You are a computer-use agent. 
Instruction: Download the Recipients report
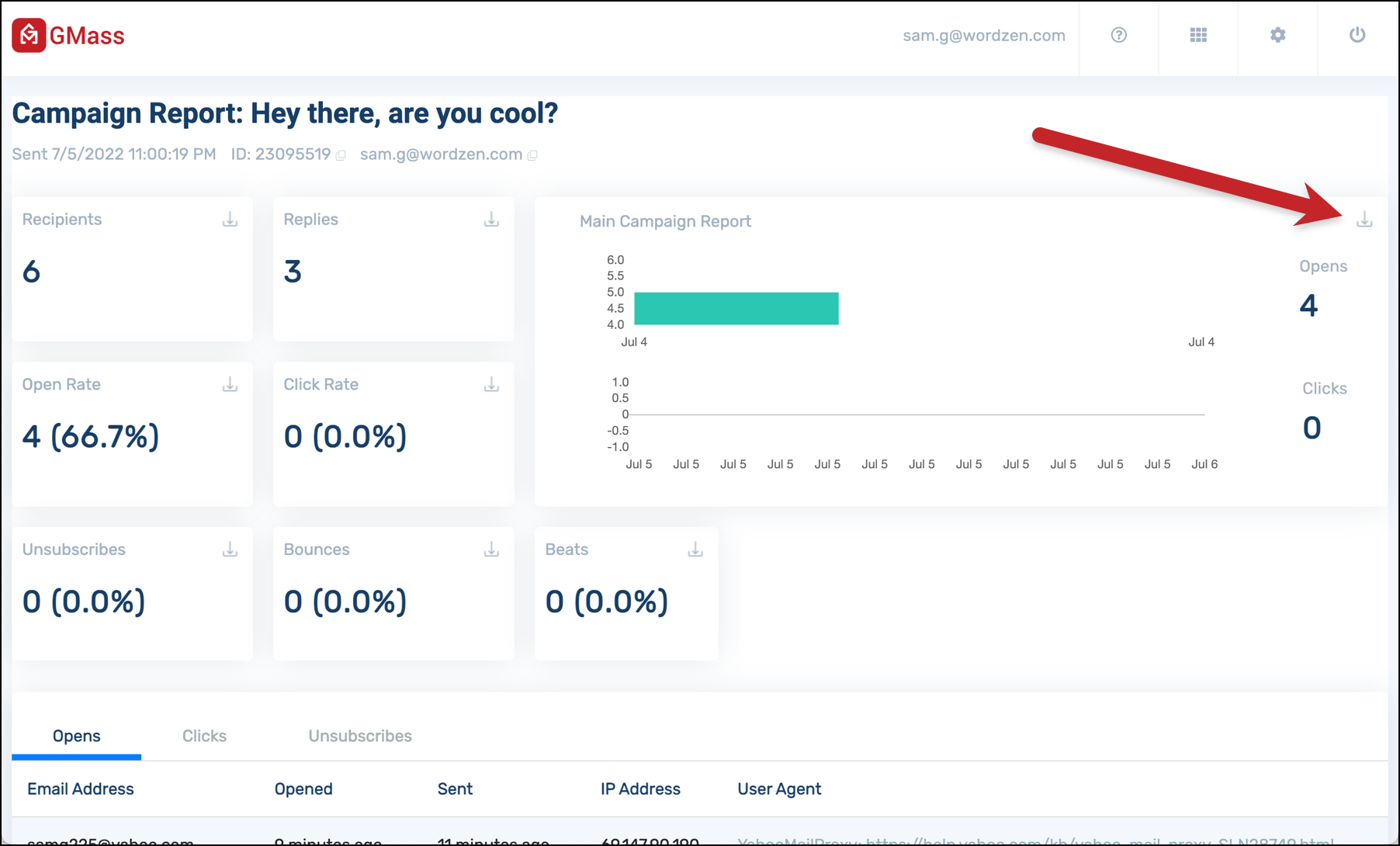click(230, 220)
